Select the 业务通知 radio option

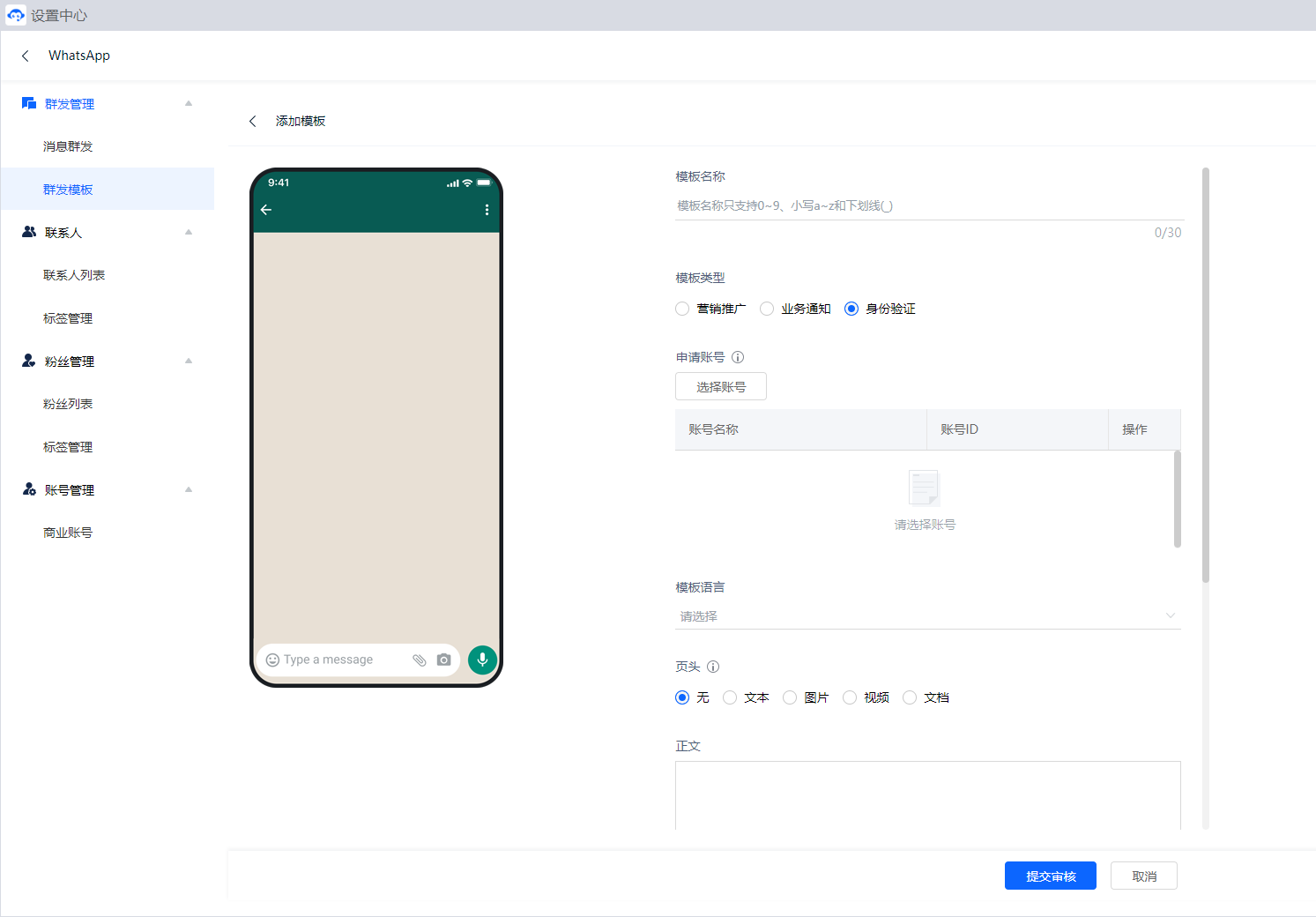pos(767,309)
